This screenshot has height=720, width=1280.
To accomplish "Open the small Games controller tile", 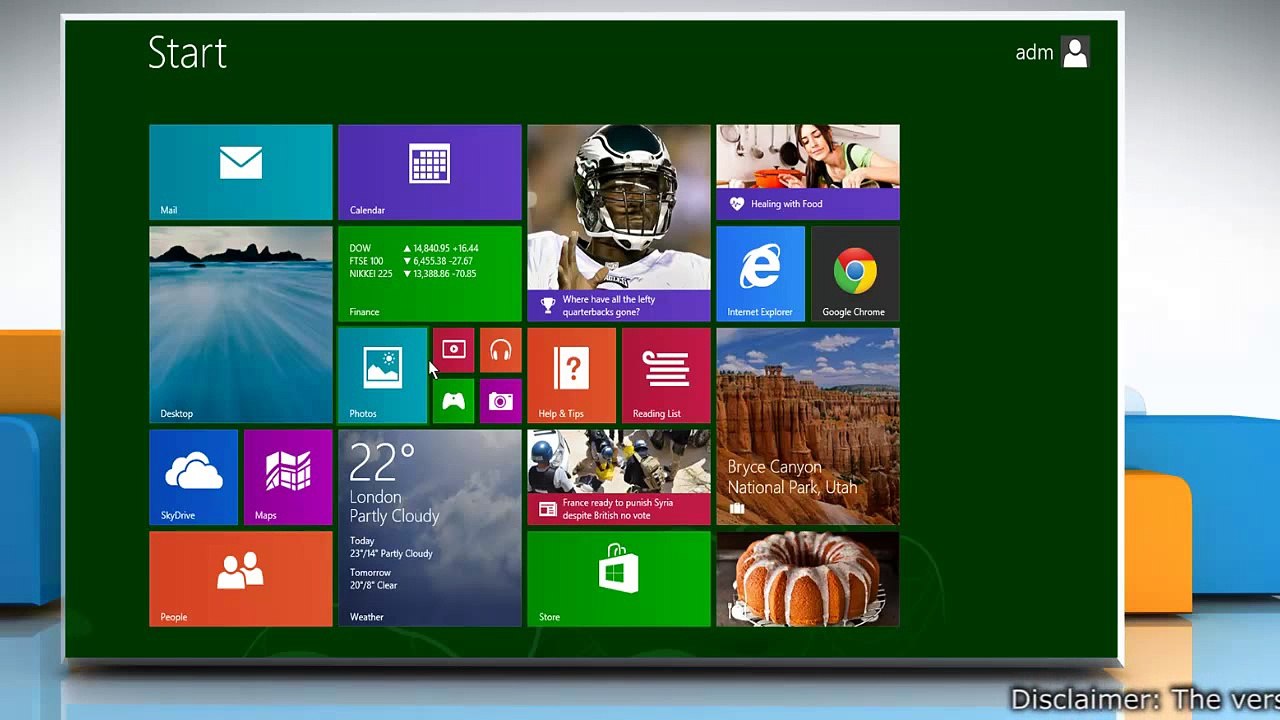I will 453,401.
